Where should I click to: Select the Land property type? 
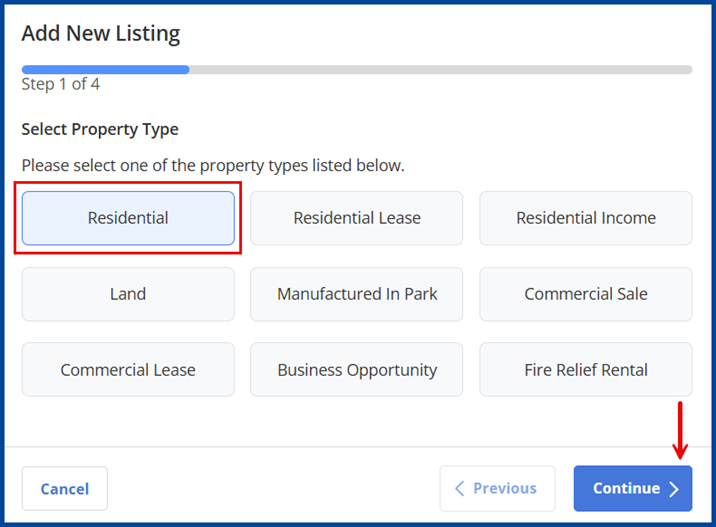(128, 294)
